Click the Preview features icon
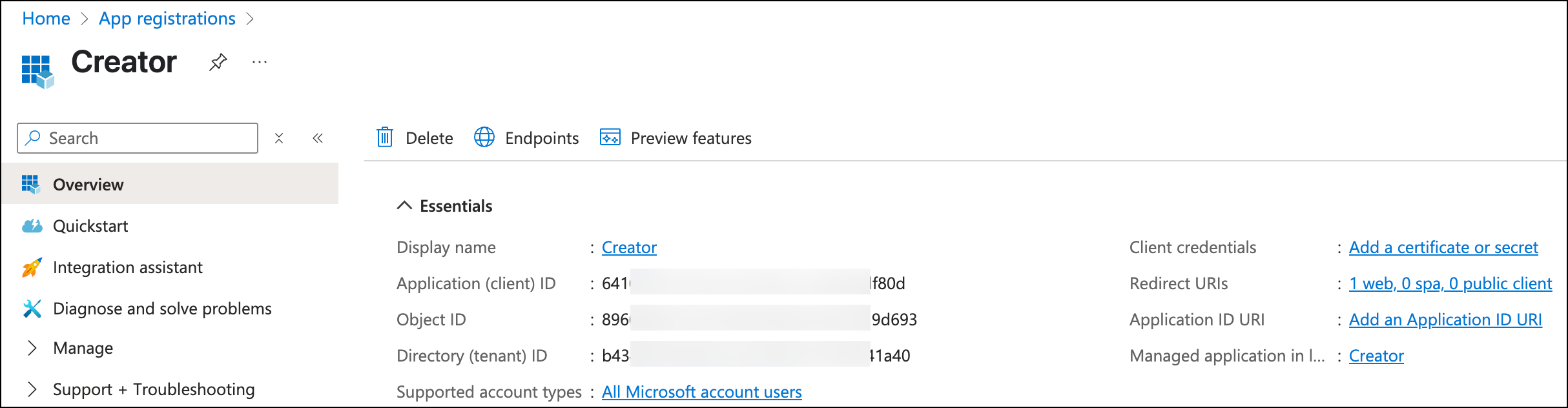 (x=610, y=138)
